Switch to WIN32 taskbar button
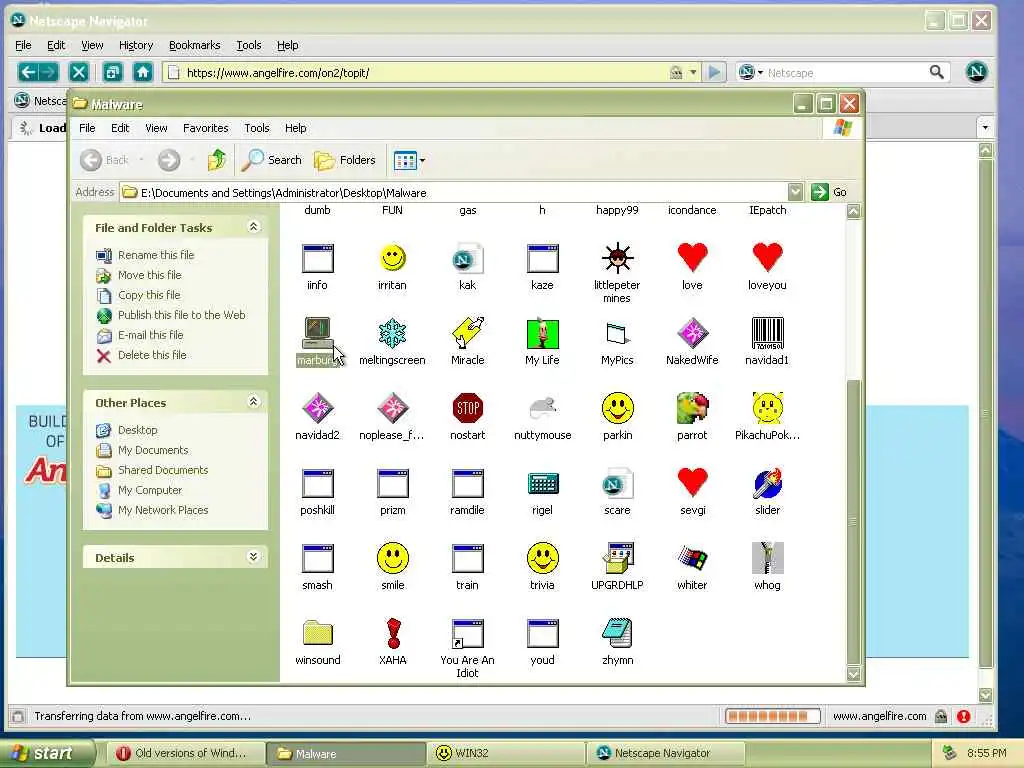 (x=507, y=753)
